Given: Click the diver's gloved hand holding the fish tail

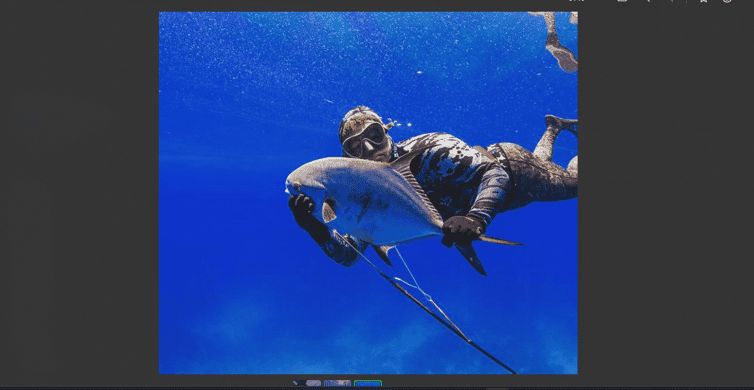Looking at the screenshot, I should (x=462, y=230).
